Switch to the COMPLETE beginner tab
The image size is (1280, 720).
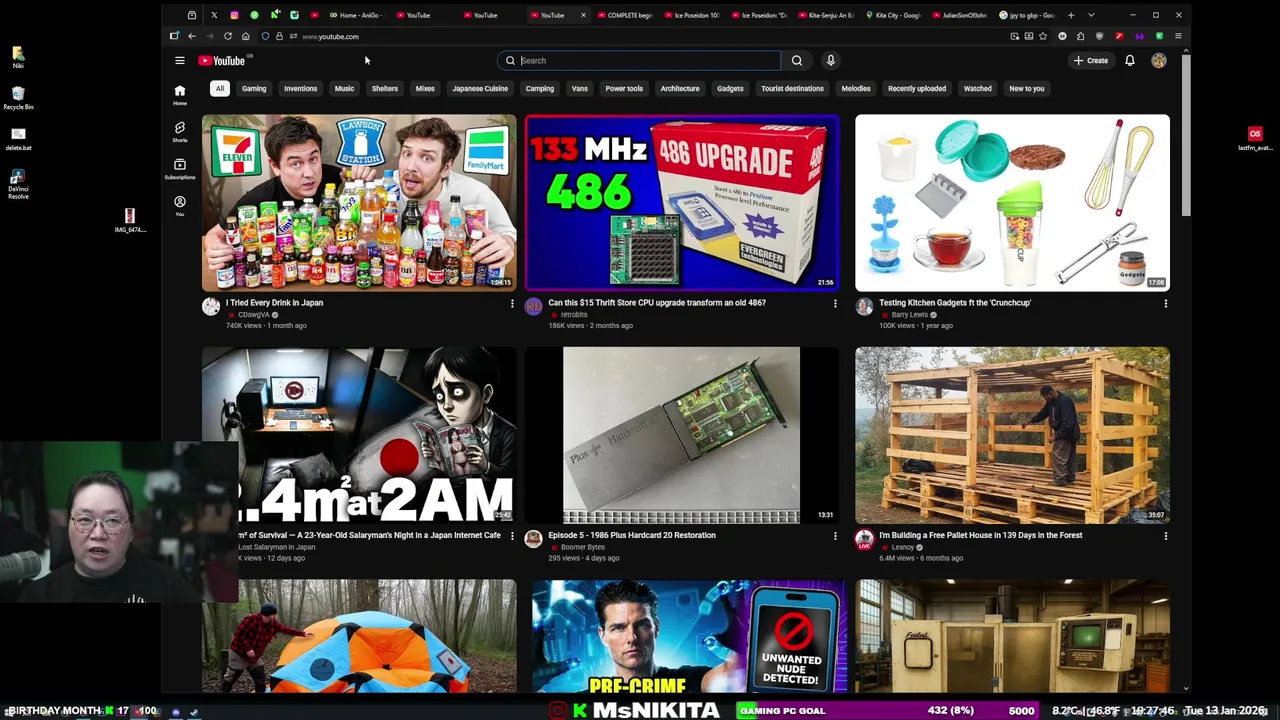tap(624, 15)
